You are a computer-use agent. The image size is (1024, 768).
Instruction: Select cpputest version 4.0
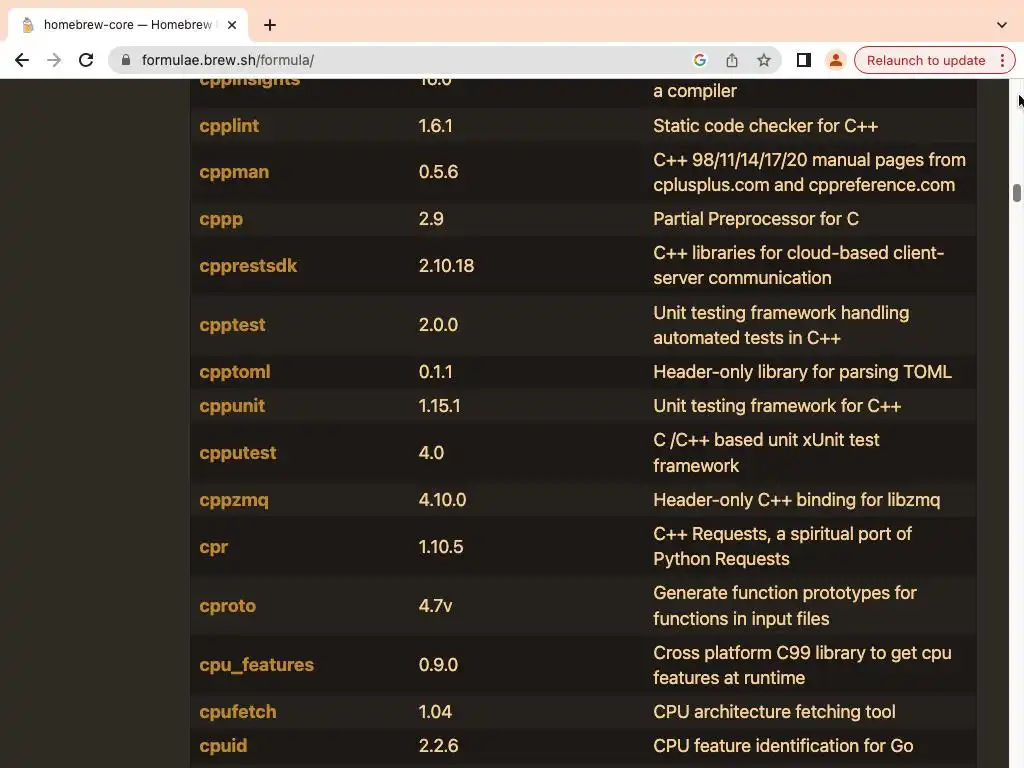[x=431, y=453]
